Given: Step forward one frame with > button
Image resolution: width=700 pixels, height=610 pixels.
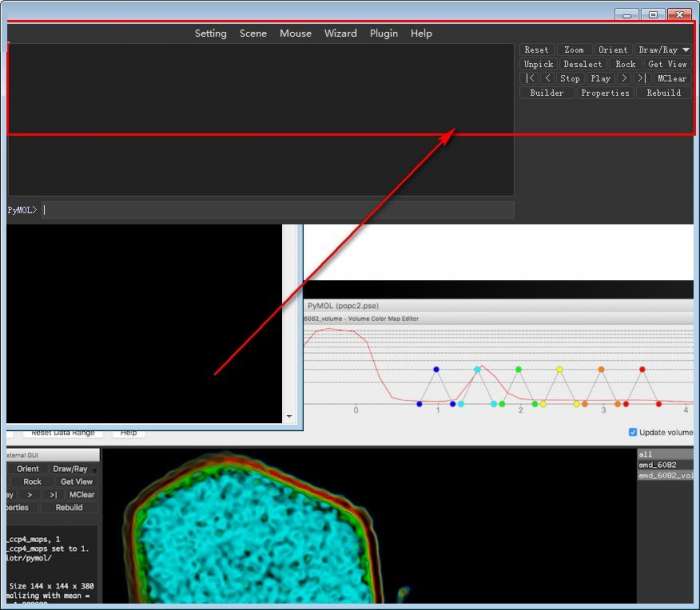Looking at the screenshot, I should click(624, 78).
